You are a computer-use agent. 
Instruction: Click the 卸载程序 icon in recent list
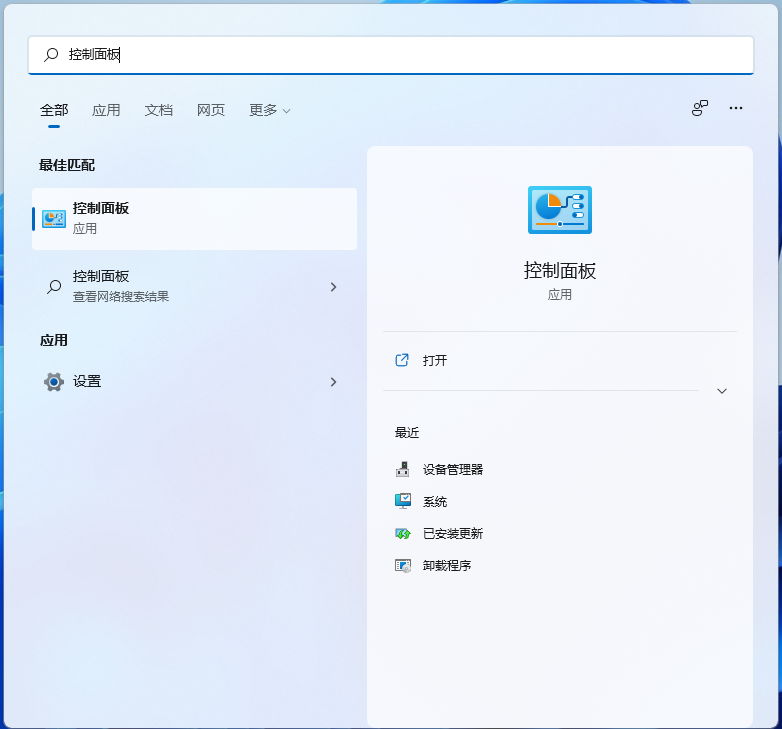tap(403, 566)
